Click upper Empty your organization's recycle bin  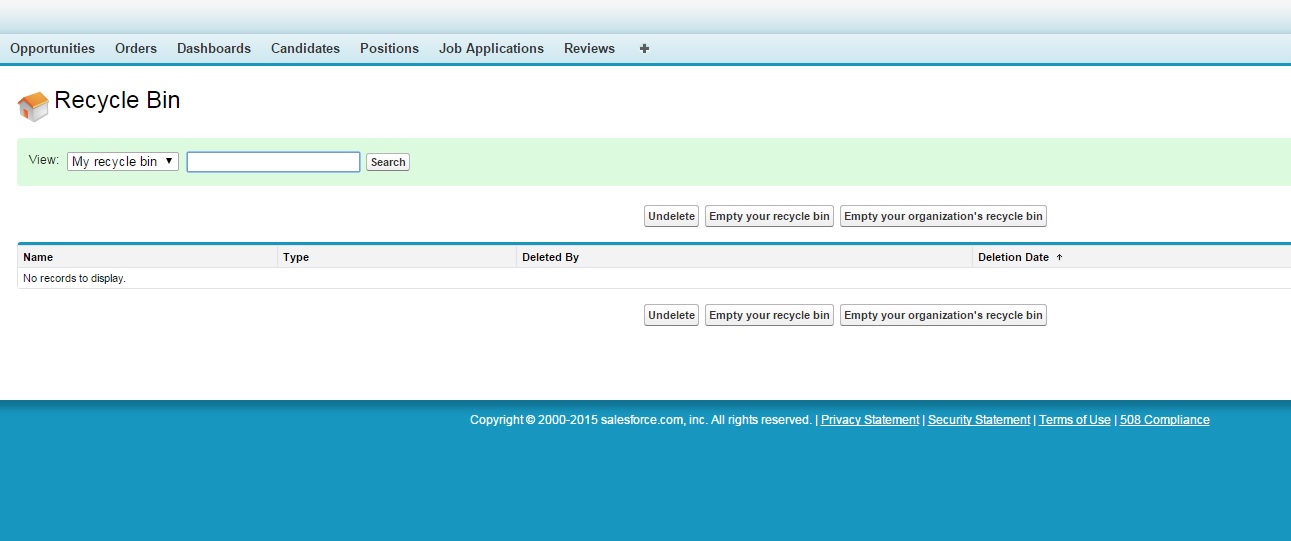tap(943, 217)
